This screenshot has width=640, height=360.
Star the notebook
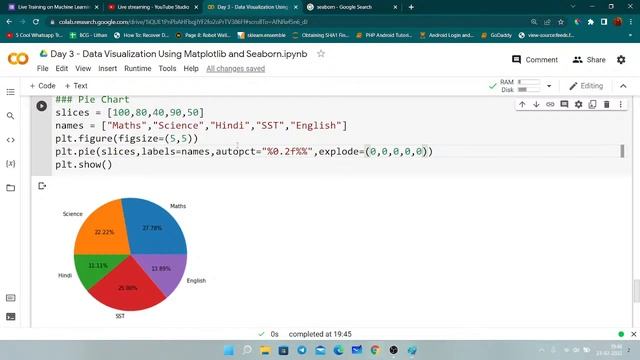[x=321, y=53]
